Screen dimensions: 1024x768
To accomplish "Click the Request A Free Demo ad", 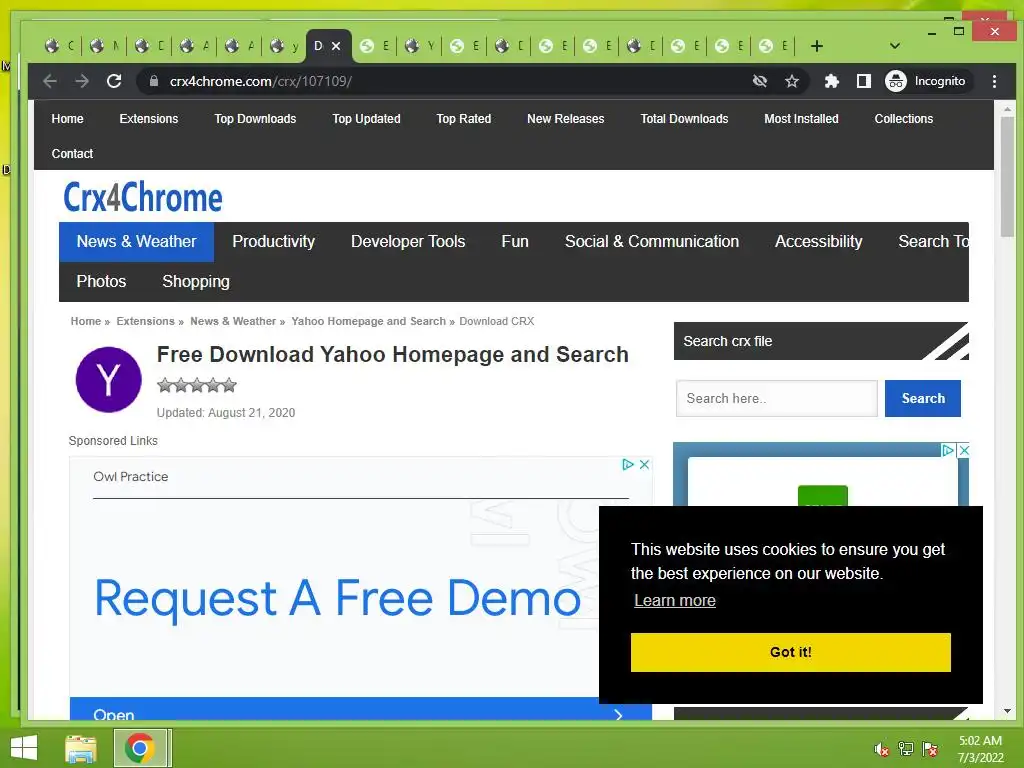I will click(x=338, y=598).
